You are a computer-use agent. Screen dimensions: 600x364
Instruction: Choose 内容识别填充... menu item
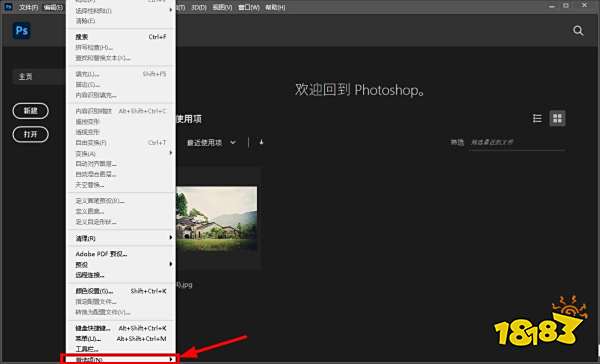tap(121, 95)
